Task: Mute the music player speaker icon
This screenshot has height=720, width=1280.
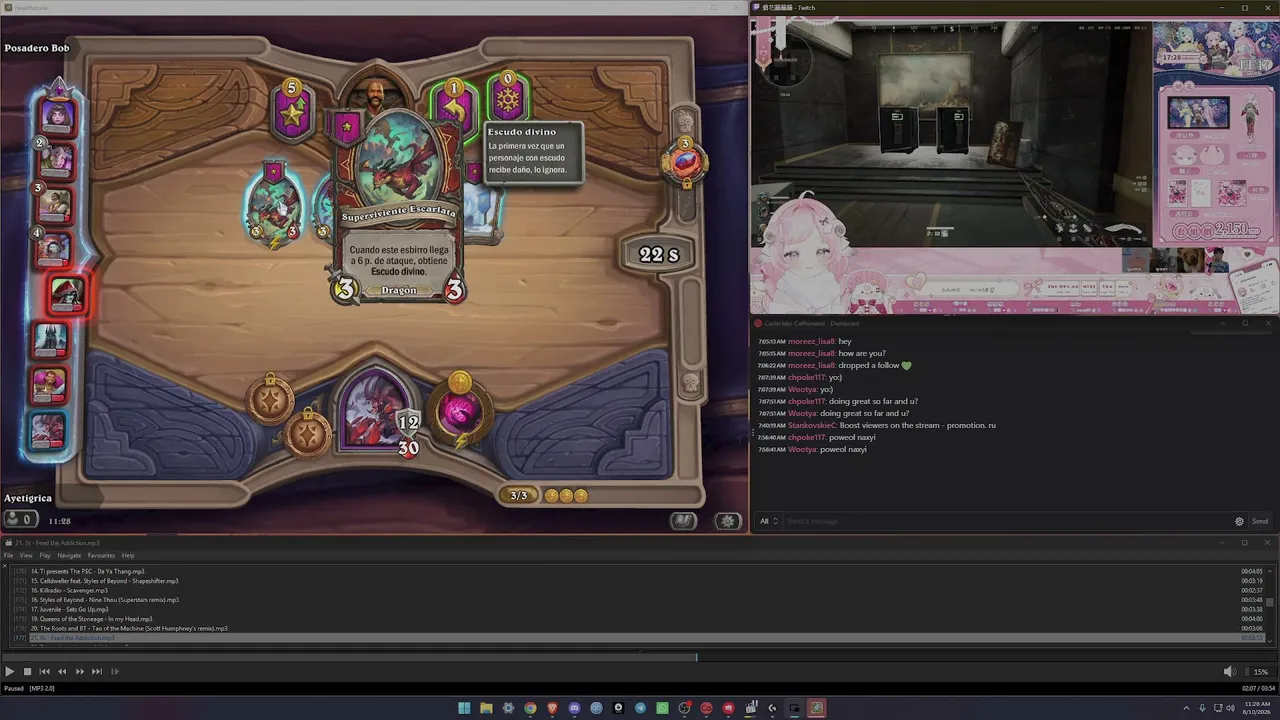Action: [1229, 672]
